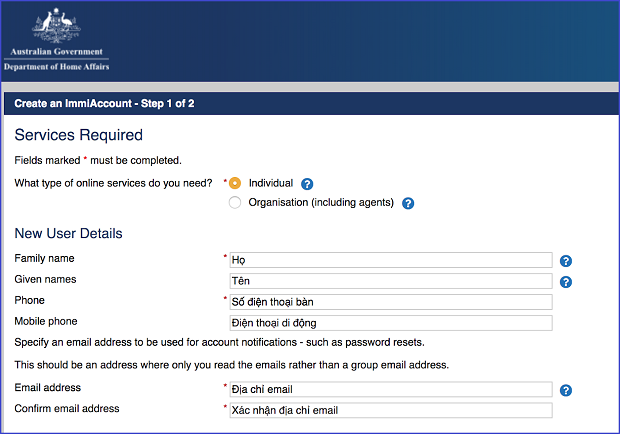620x434 pixels.
Task: Click the Email address input field
Action: pyautogui.click(x=391, y=389)
